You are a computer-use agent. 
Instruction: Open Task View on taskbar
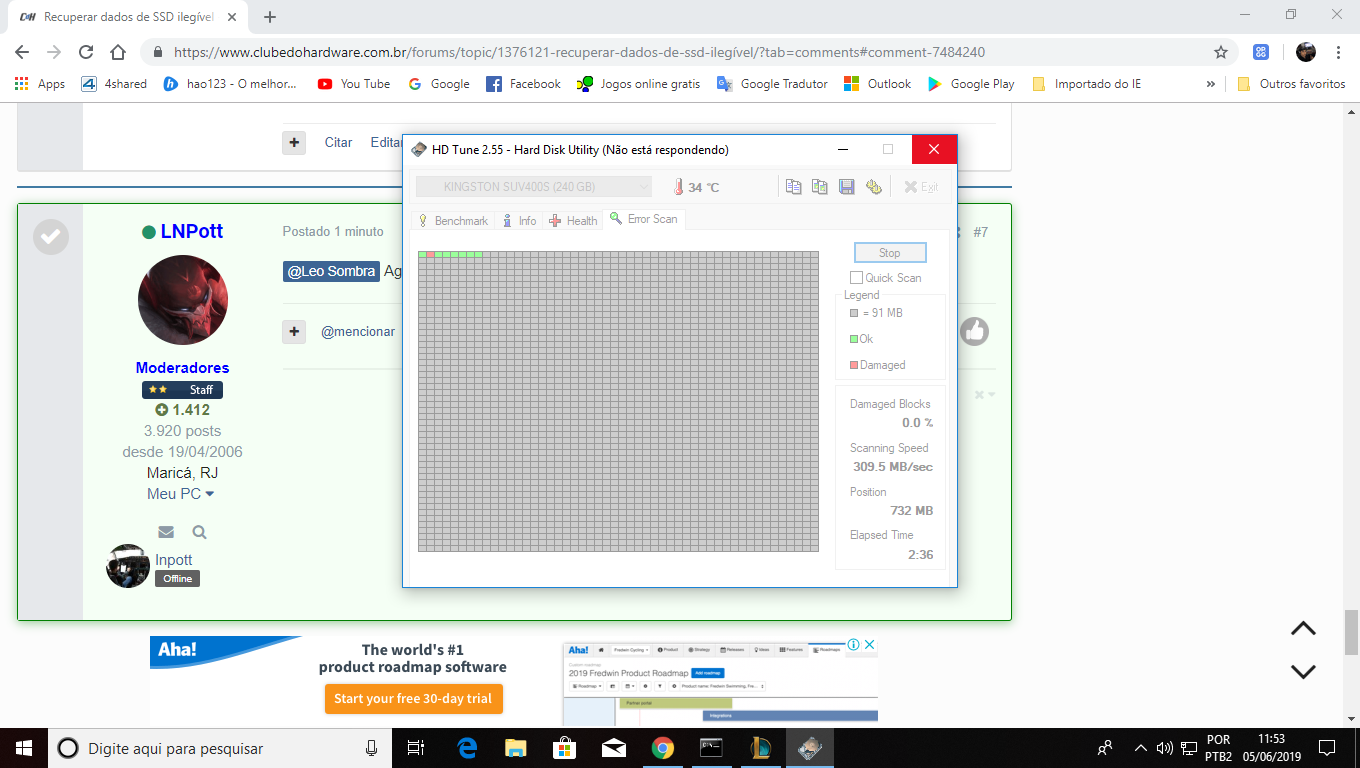click(x=417, y=747)
